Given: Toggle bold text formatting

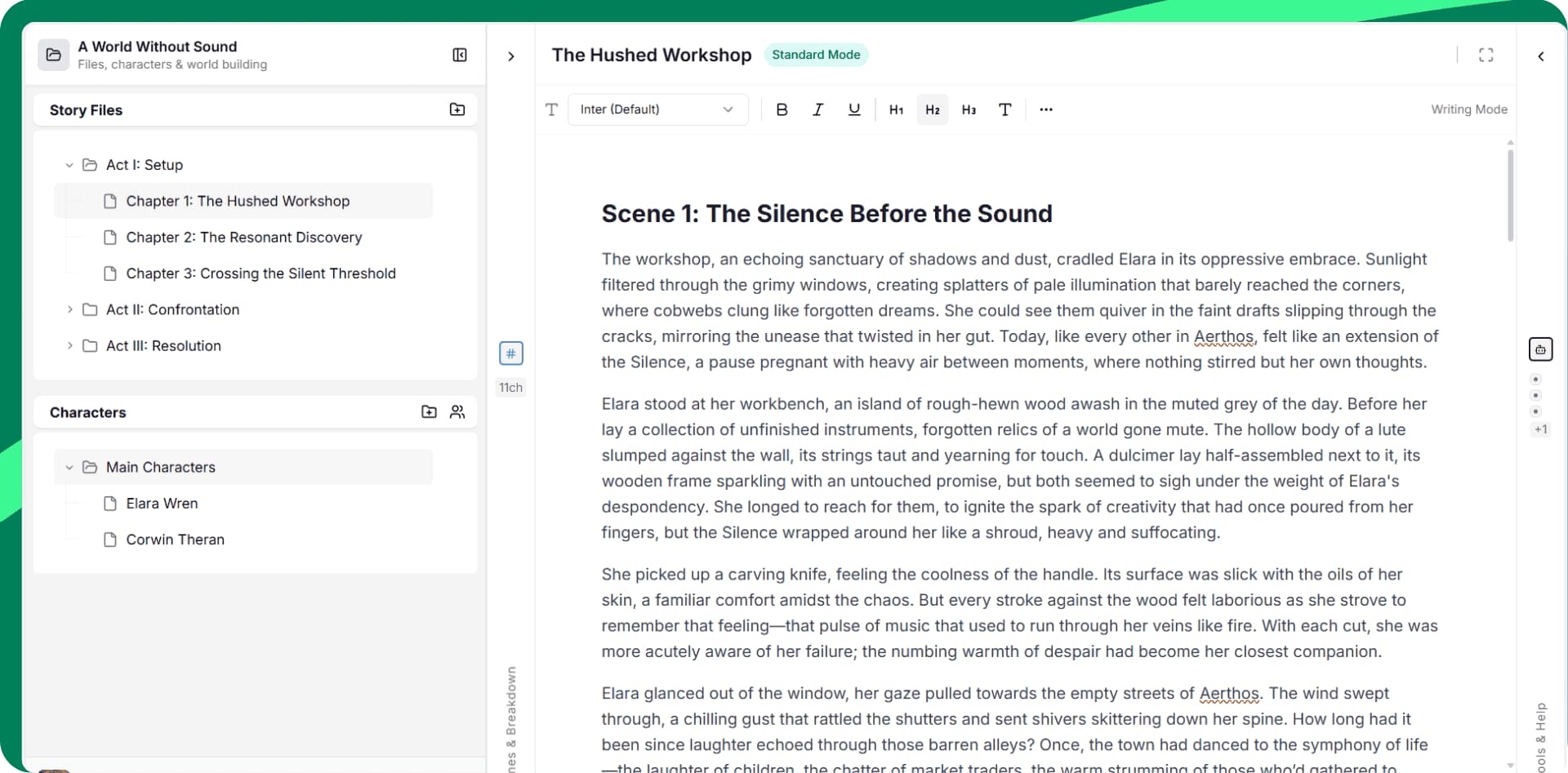Looking at the screenshot, I should pos(782,109).
